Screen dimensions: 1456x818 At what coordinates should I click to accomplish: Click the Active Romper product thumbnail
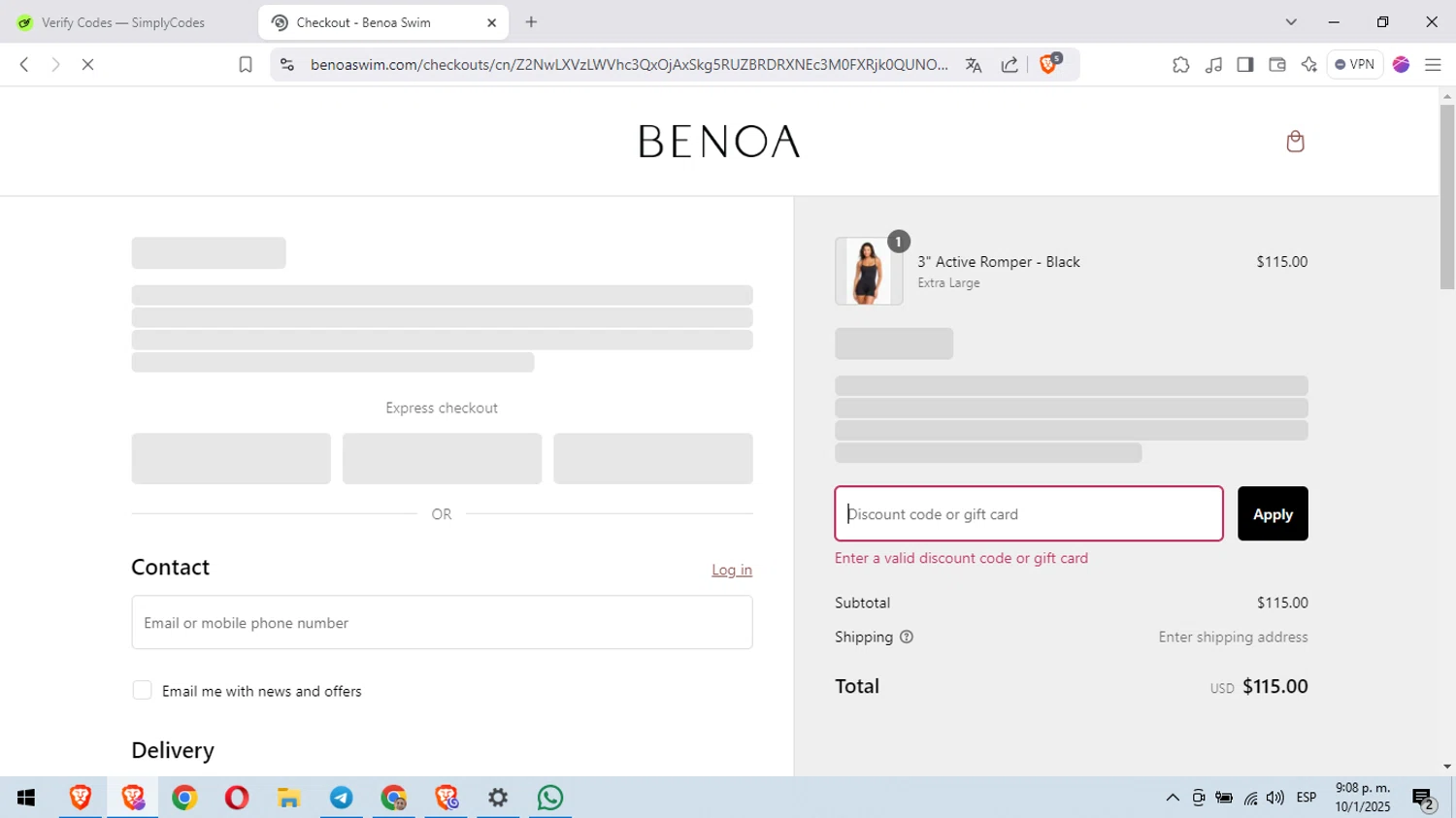(x=869, y=272)
